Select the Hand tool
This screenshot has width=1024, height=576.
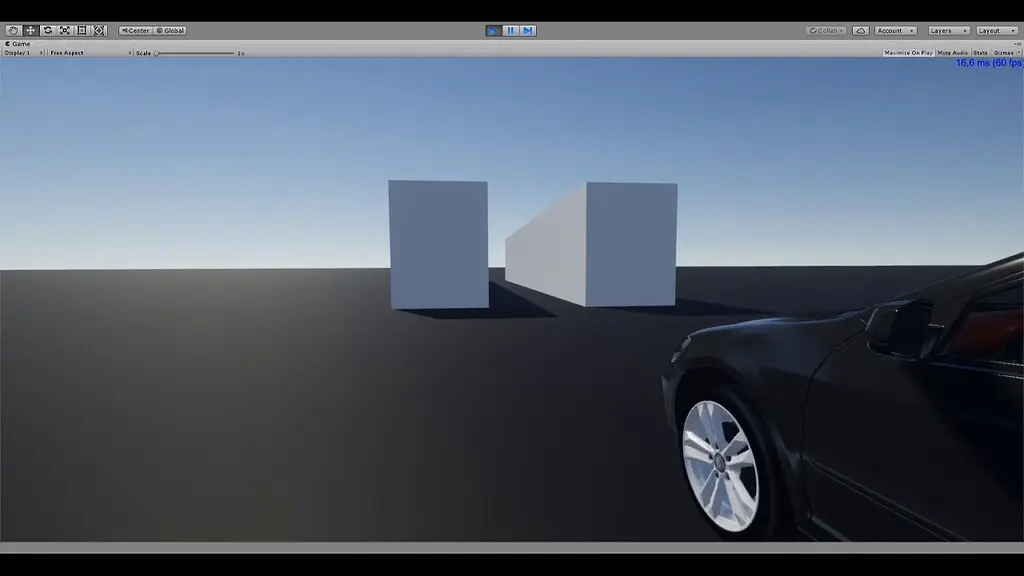pos(13,31)
